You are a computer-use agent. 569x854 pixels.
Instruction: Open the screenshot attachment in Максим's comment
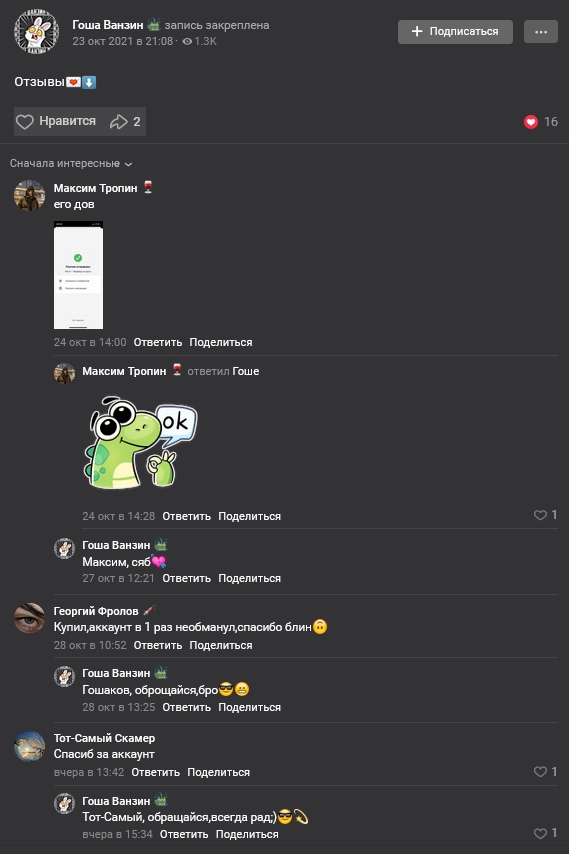78,275
